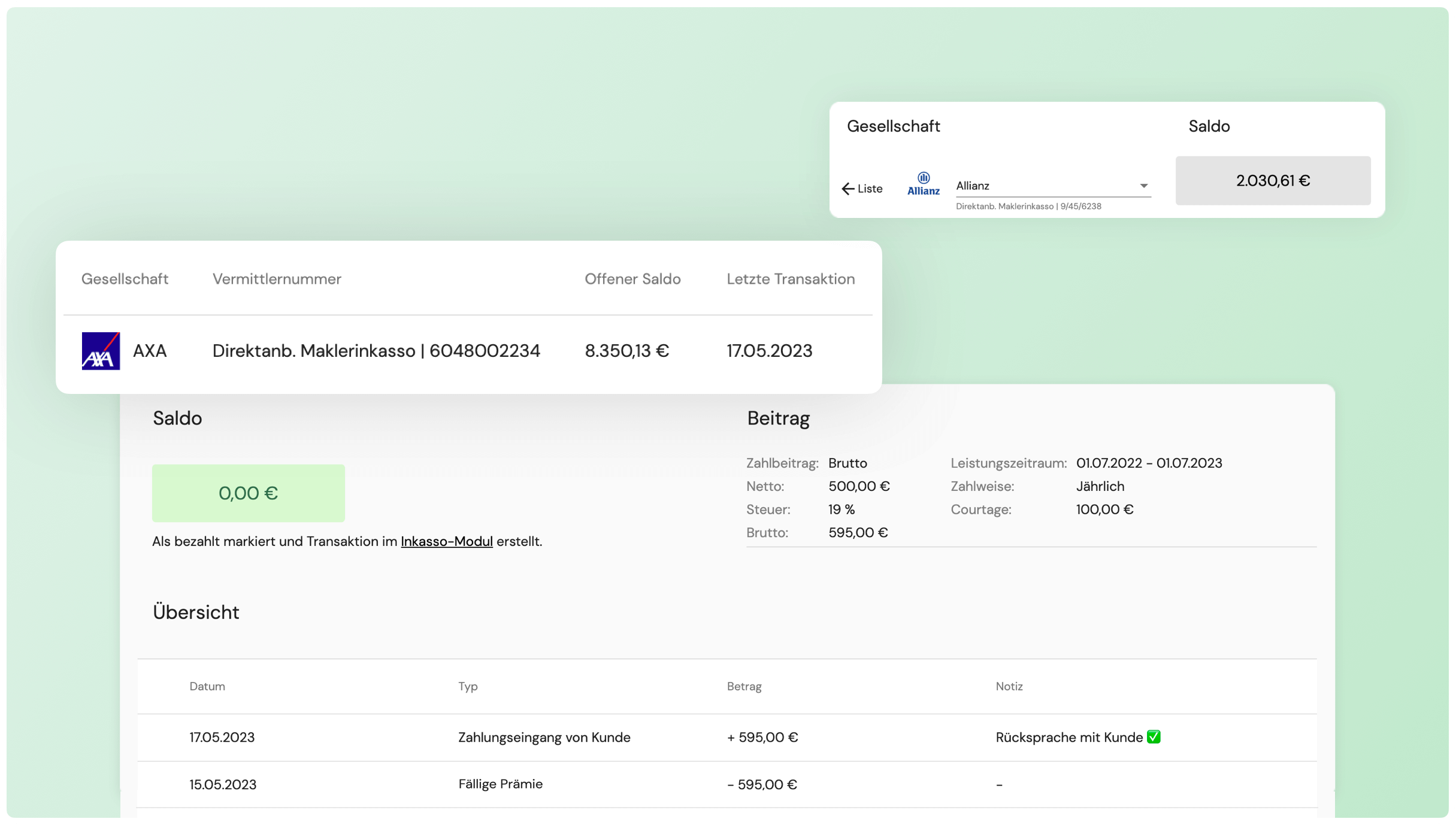Click the Allianz logo icon
This screenshot has height=825, width=1456.
(x=923, y=184)
